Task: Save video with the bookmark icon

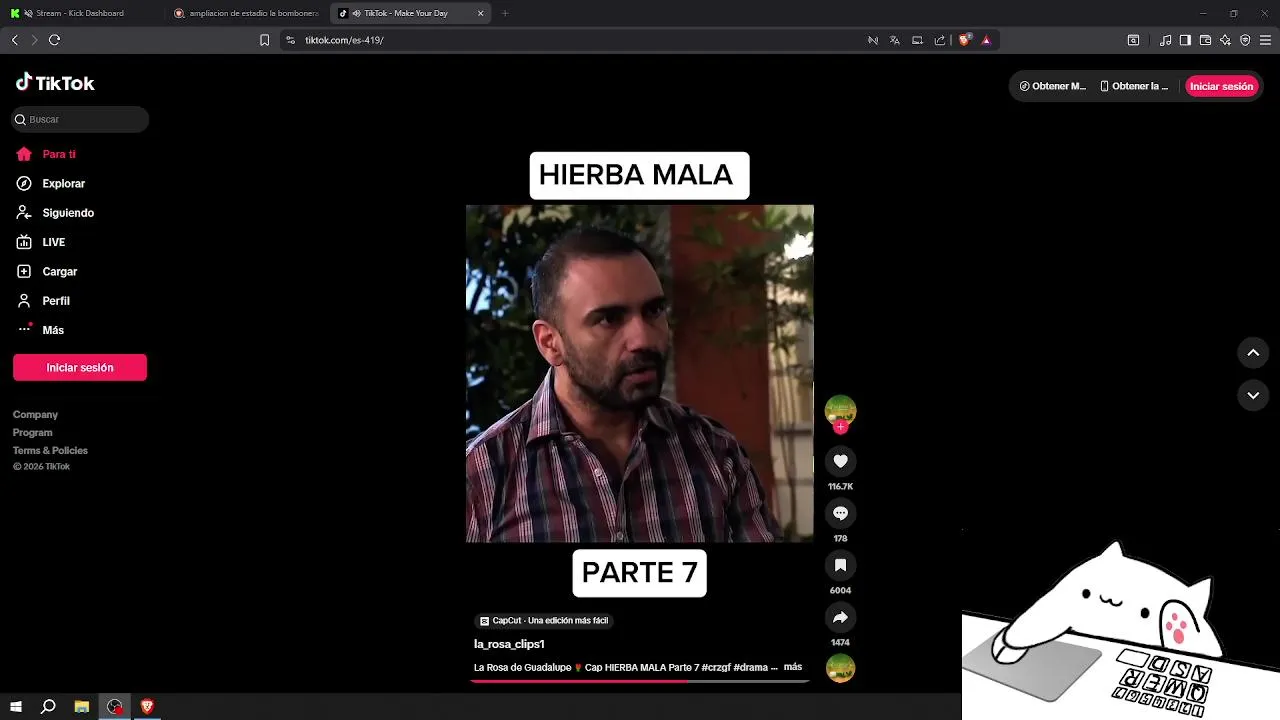Action: coord(840,565)
